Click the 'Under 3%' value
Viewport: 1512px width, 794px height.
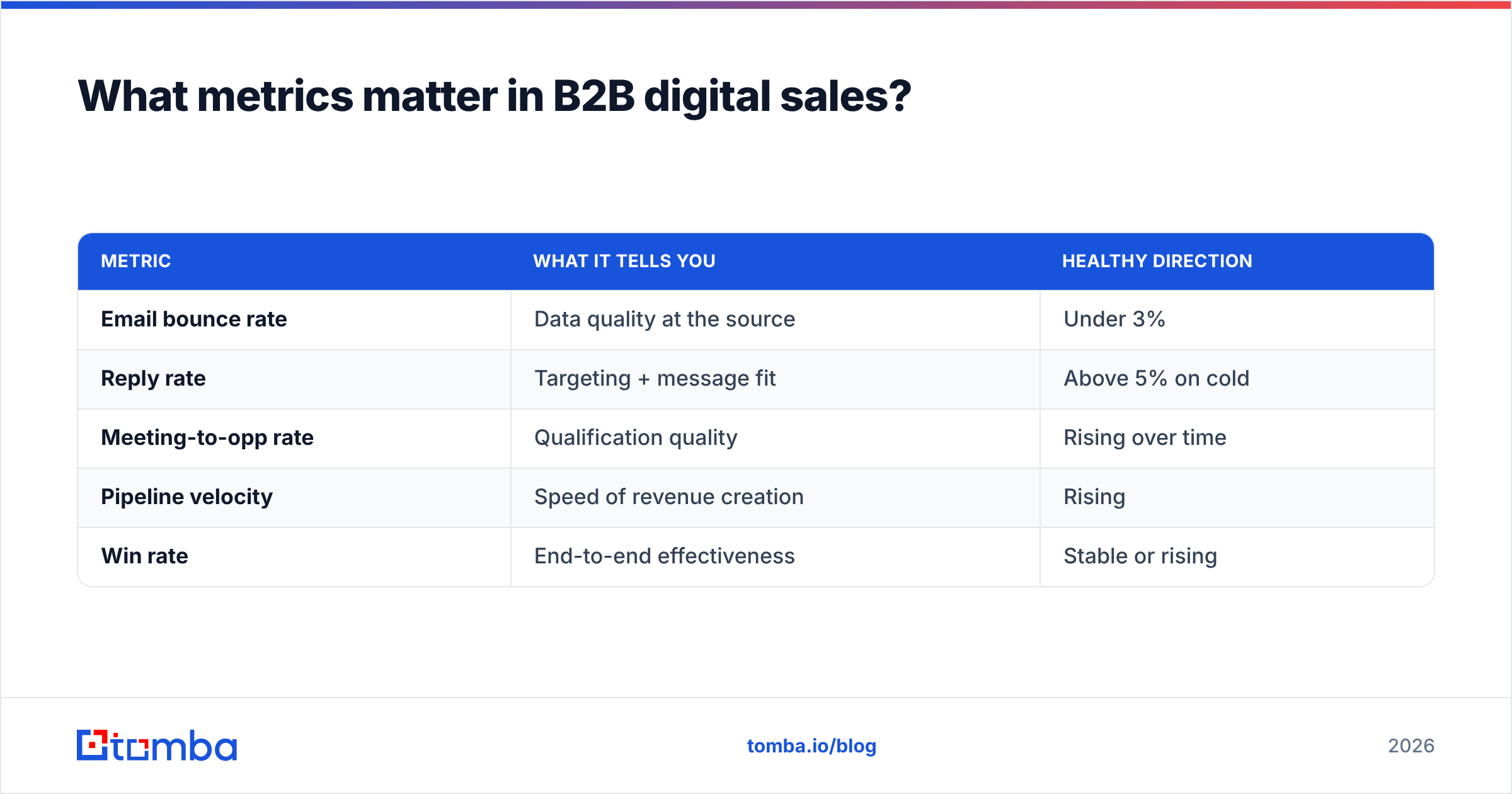[x=1114, y=319]
